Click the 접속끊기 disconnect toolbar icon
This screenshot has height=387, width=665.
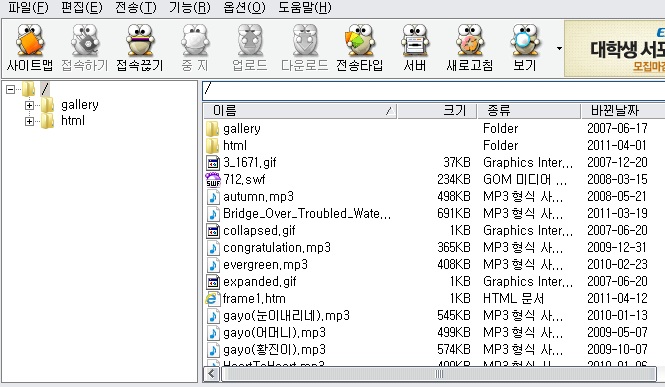click(140, 47)
